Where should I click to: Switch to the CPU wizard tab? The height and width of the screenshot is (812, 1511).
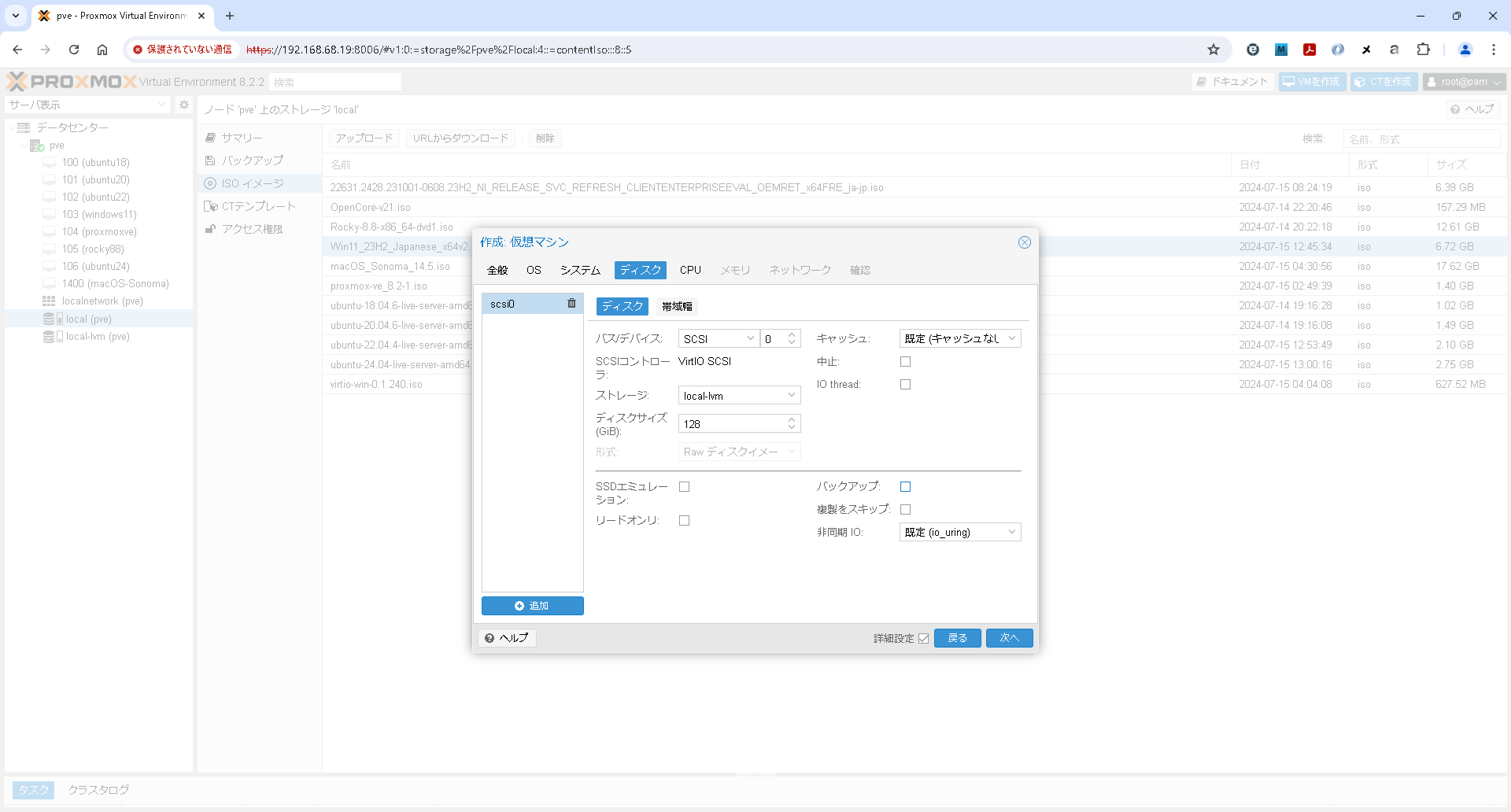[x=690, y=271]
